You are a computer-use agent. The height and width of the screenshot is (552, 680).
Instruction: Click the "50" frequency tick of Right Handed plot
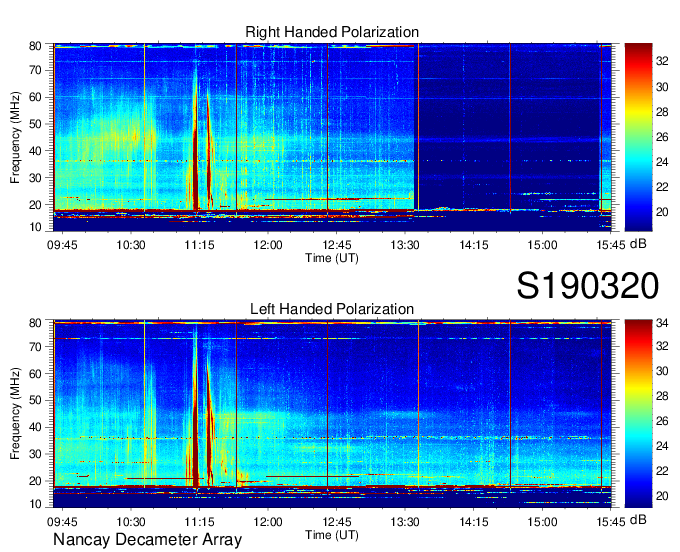35,124
